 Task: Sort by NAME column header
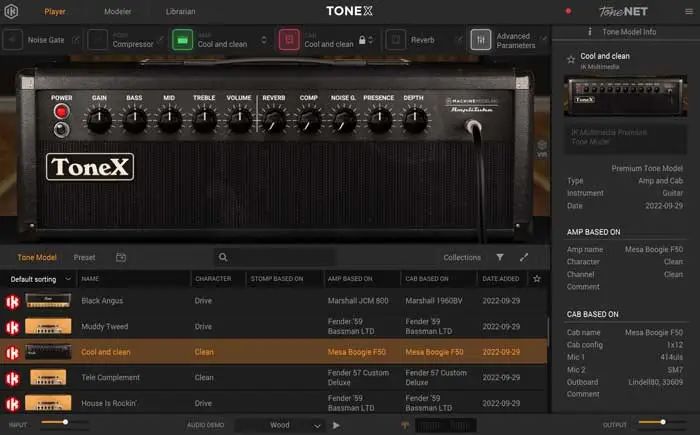click(90, 279)
